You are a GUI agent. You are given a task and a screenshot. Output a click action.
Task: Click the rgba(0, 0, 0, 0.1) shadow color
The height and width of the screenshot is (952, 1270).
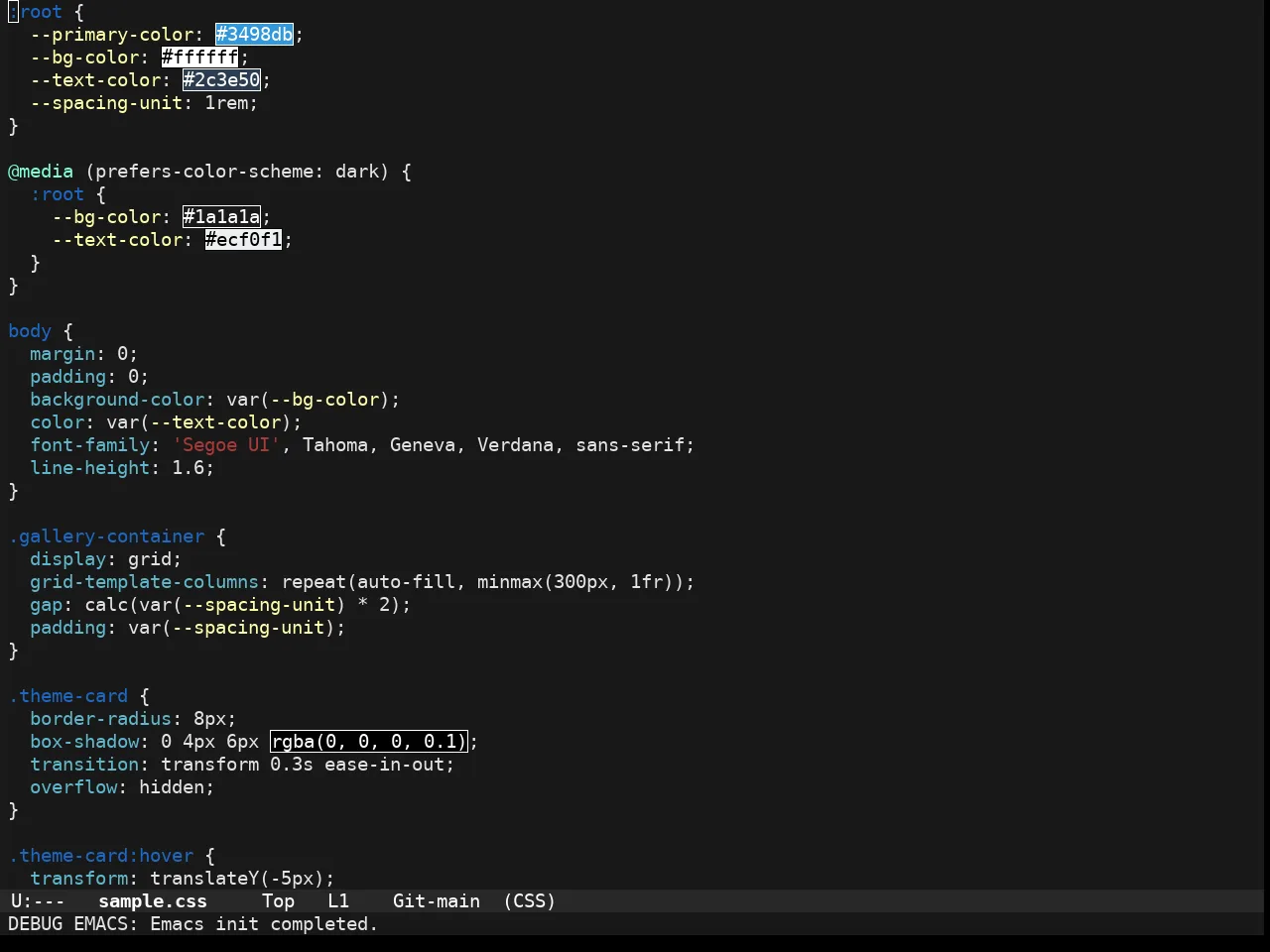coord(368,742)
